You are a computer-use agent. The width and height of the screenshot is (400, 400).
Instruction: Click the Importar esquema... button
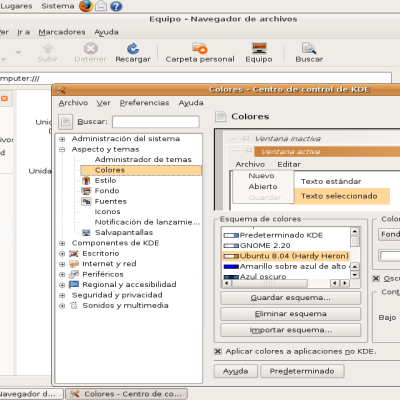click(x=290, y=330)
